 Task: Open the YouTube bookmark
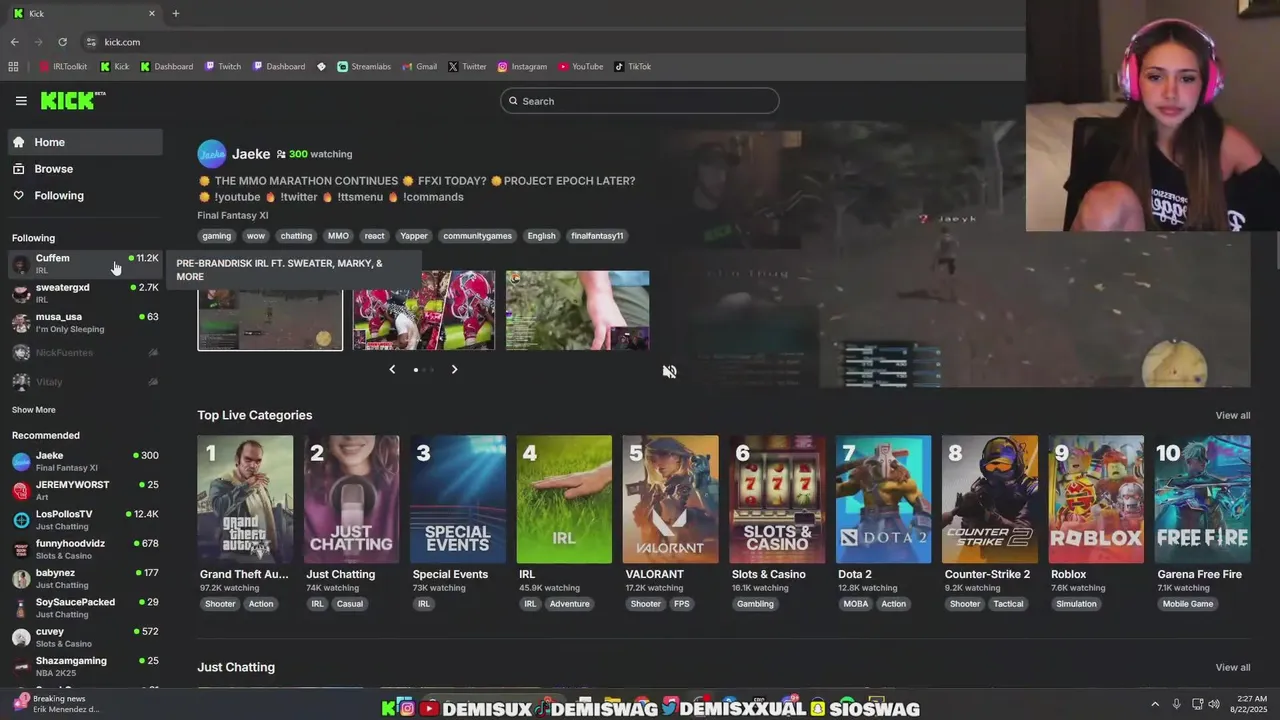tap(581, 67)
